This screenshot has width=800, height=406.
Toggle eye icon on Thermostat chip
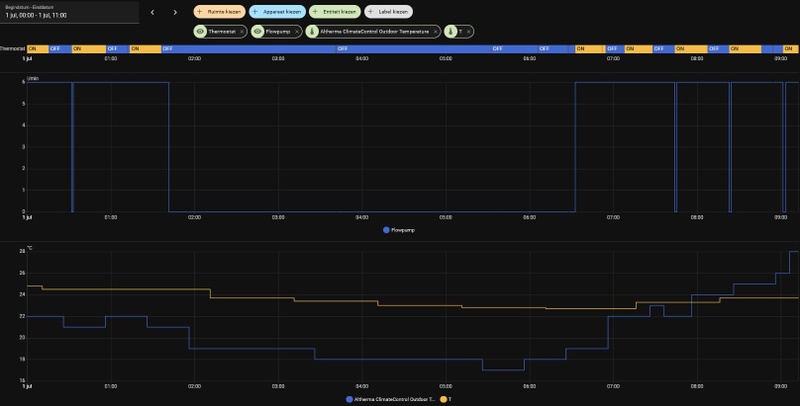tap(201, 32)
